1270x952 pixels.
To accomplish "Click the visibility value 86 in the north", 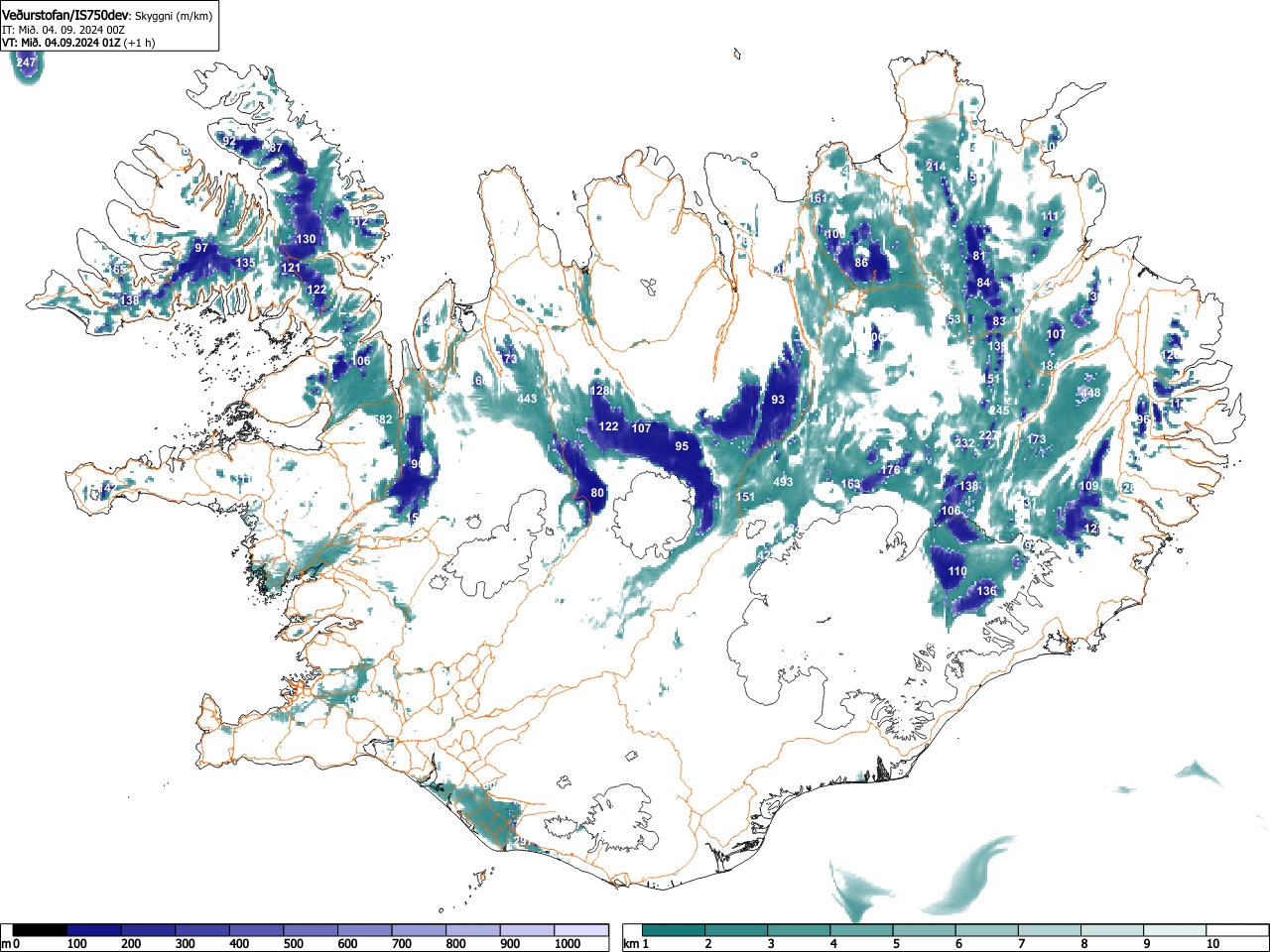I will coord(861,263).
